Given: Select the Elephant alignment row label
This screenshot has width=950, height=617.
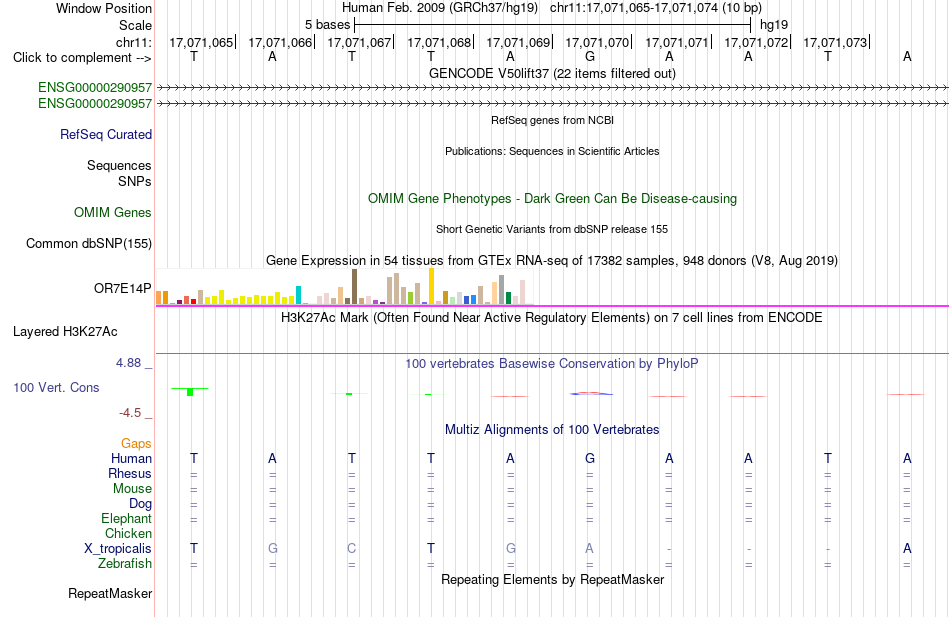Looking at the screenshot, I should (x=127, y=519).
